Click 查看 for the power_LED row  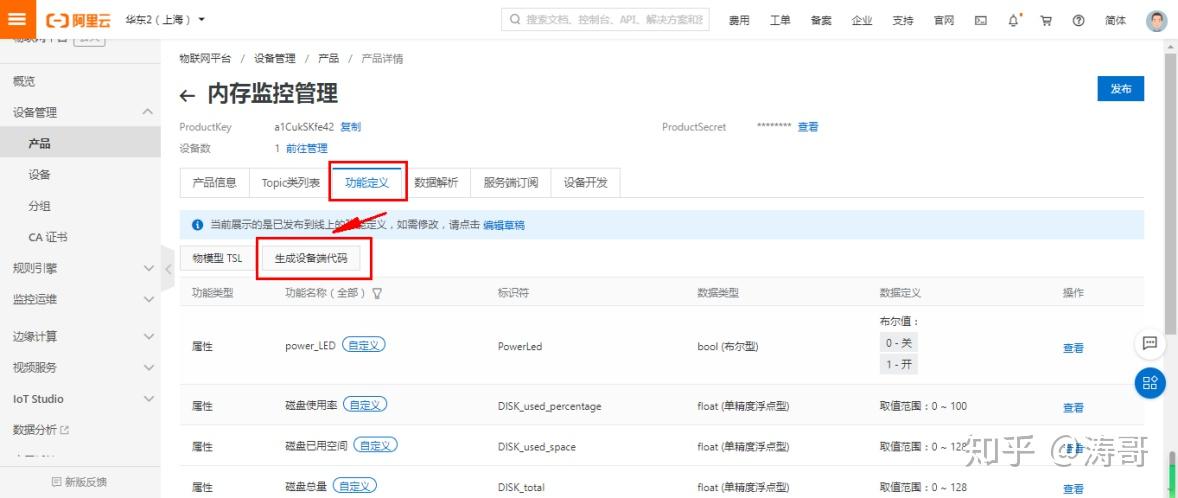click(x=1073, y=348)
